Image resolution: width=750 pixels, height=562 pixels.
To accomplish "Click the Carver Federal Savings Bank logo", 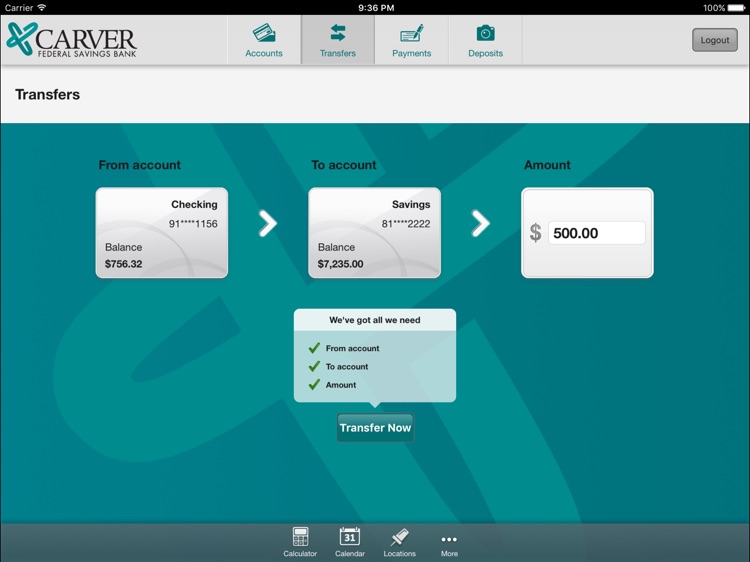I will (x=72, y=40).
